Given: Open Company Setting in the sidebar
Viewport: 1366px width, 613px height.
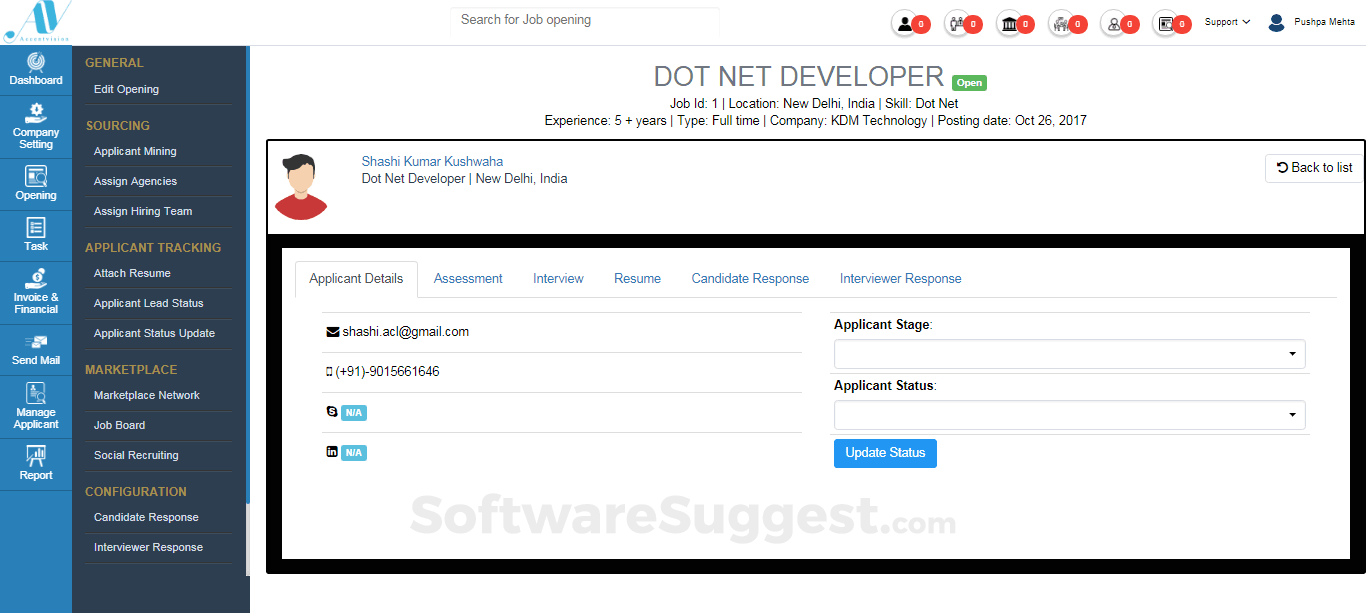Looking at the screenshot, I should [x=36, y=126].
